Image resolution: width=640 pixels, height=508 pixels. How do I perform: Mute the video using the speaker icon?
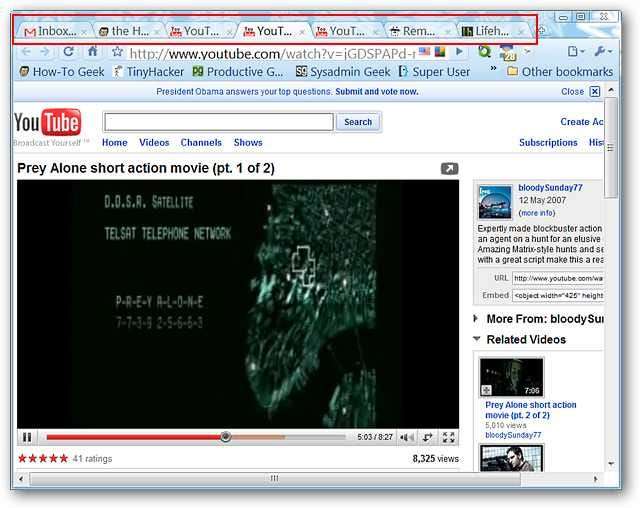[407, 437]
